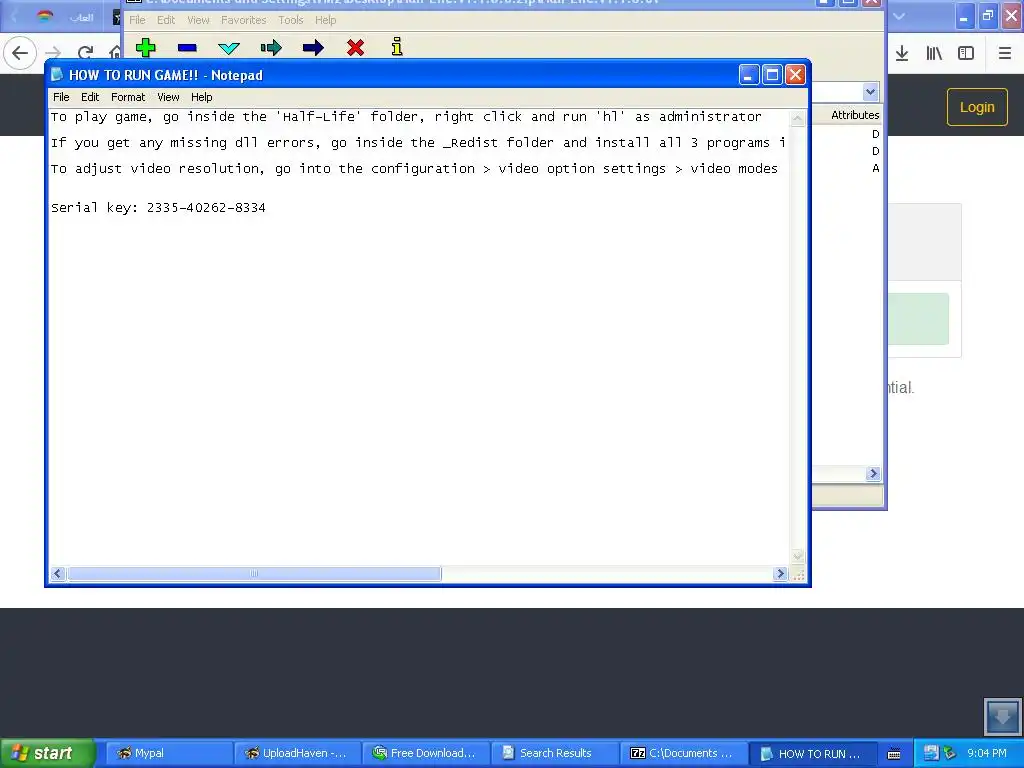Viewport: 1024px width, 768px height.
Task: Click the dark blue Move arrow icon in 7-Zip
Action: tap(313, 48)
